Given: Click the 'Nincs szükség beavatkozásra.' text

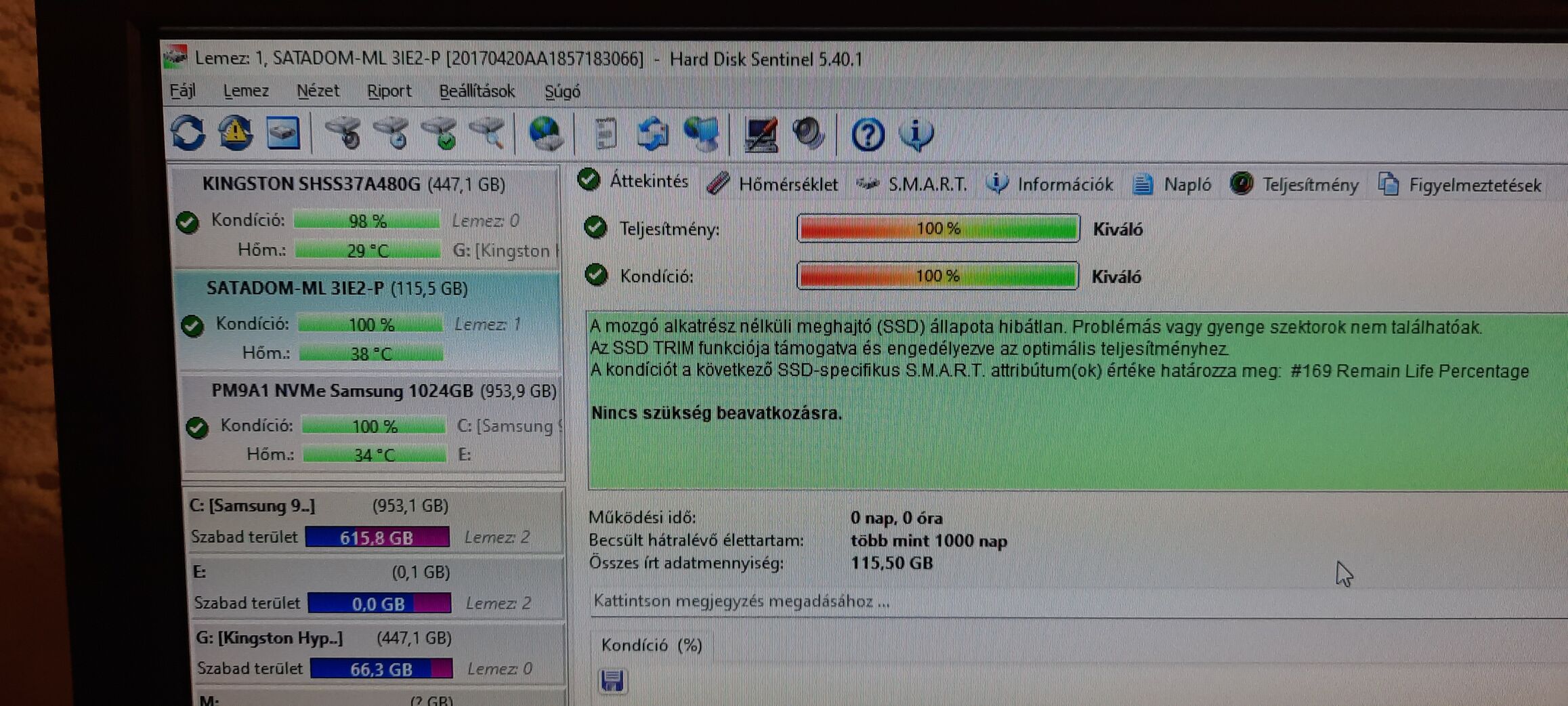Looking at the screenshot, I should (x=717, y=413).
